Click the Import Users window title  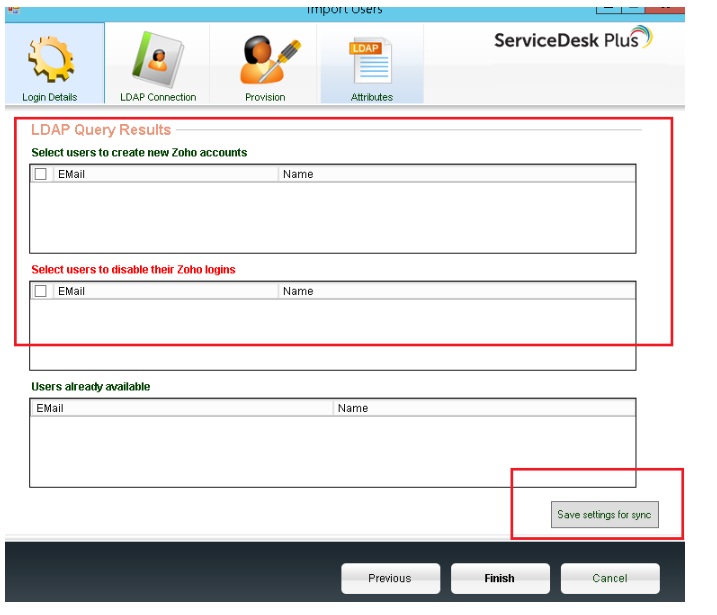coord(345,9)
